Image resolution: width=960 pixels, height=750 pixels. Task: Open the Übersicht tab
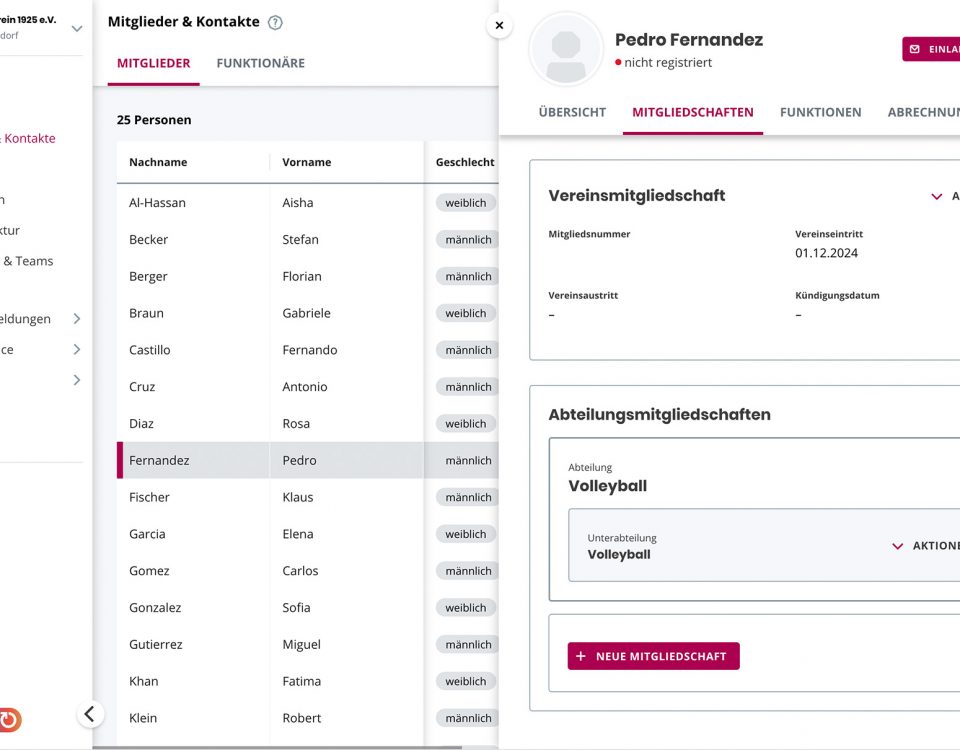[x=572, y=112]
